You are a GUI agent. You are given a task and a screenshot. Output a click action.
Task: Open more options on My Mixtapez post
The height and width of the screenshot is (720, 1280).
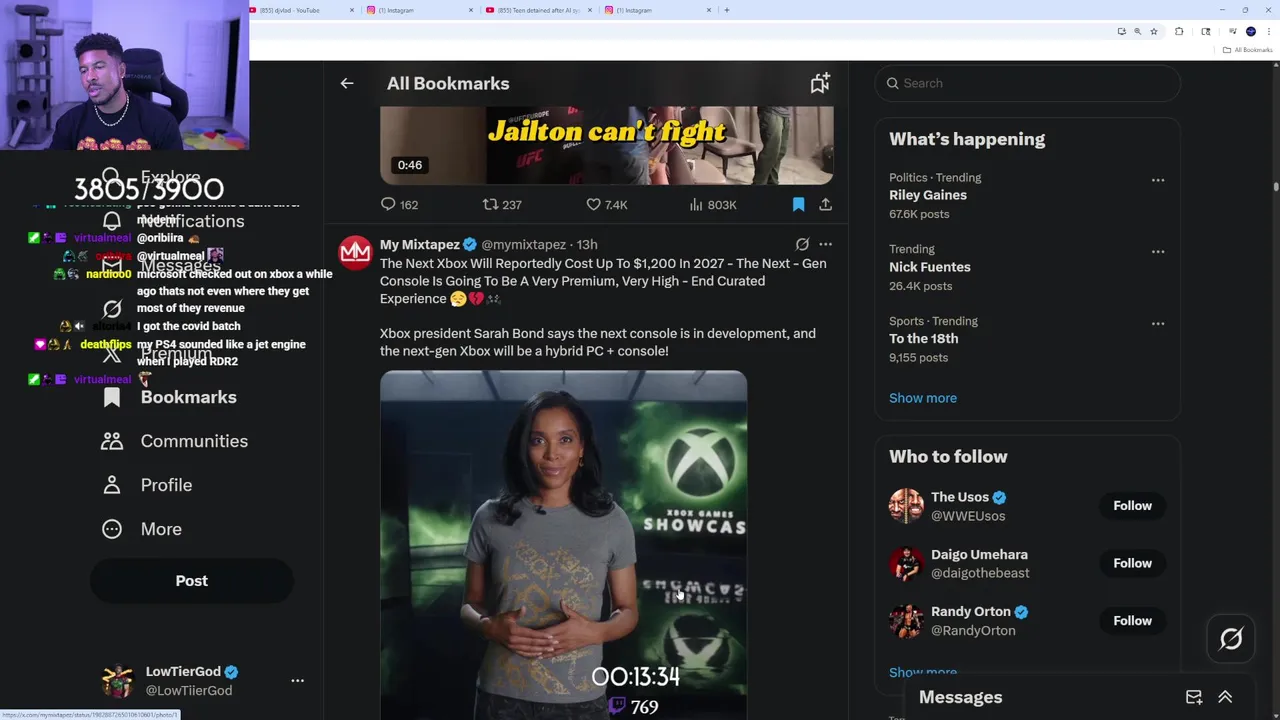(x=825, y=244)
